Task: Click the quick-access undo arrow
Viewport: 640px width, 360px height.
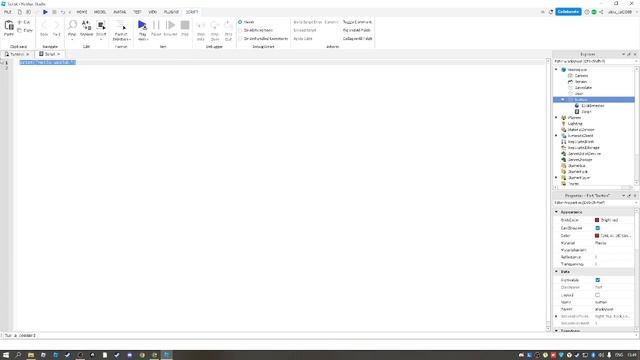Action: coord(62,12)
